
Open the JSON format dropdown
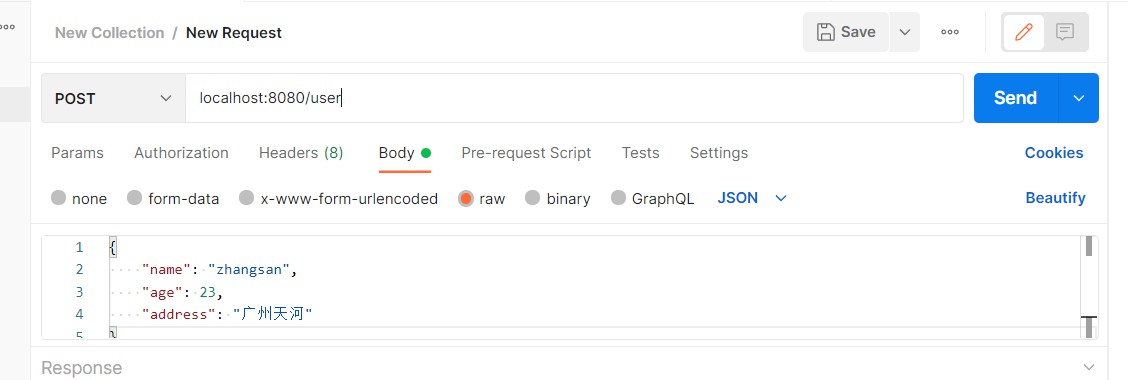(752, 198)
